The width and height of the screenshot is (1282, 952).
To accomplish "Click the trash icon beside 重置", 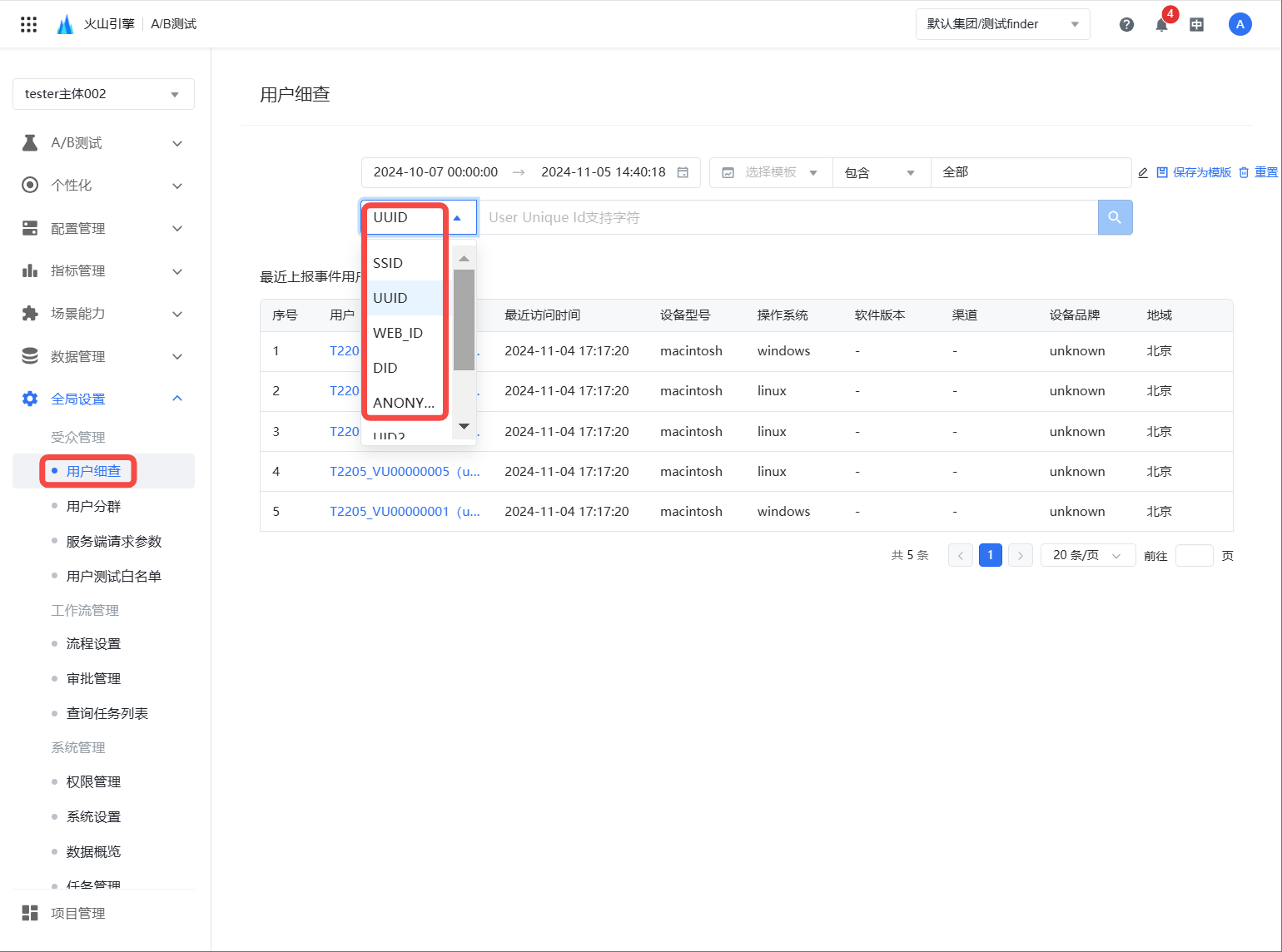I will pyautogui.click(x=1244, y=172).
